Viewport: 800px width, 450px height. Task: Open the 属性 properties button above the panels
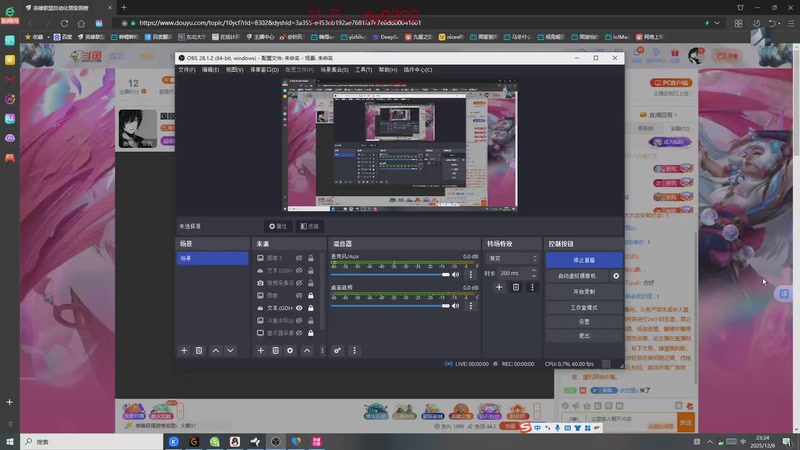278,226
